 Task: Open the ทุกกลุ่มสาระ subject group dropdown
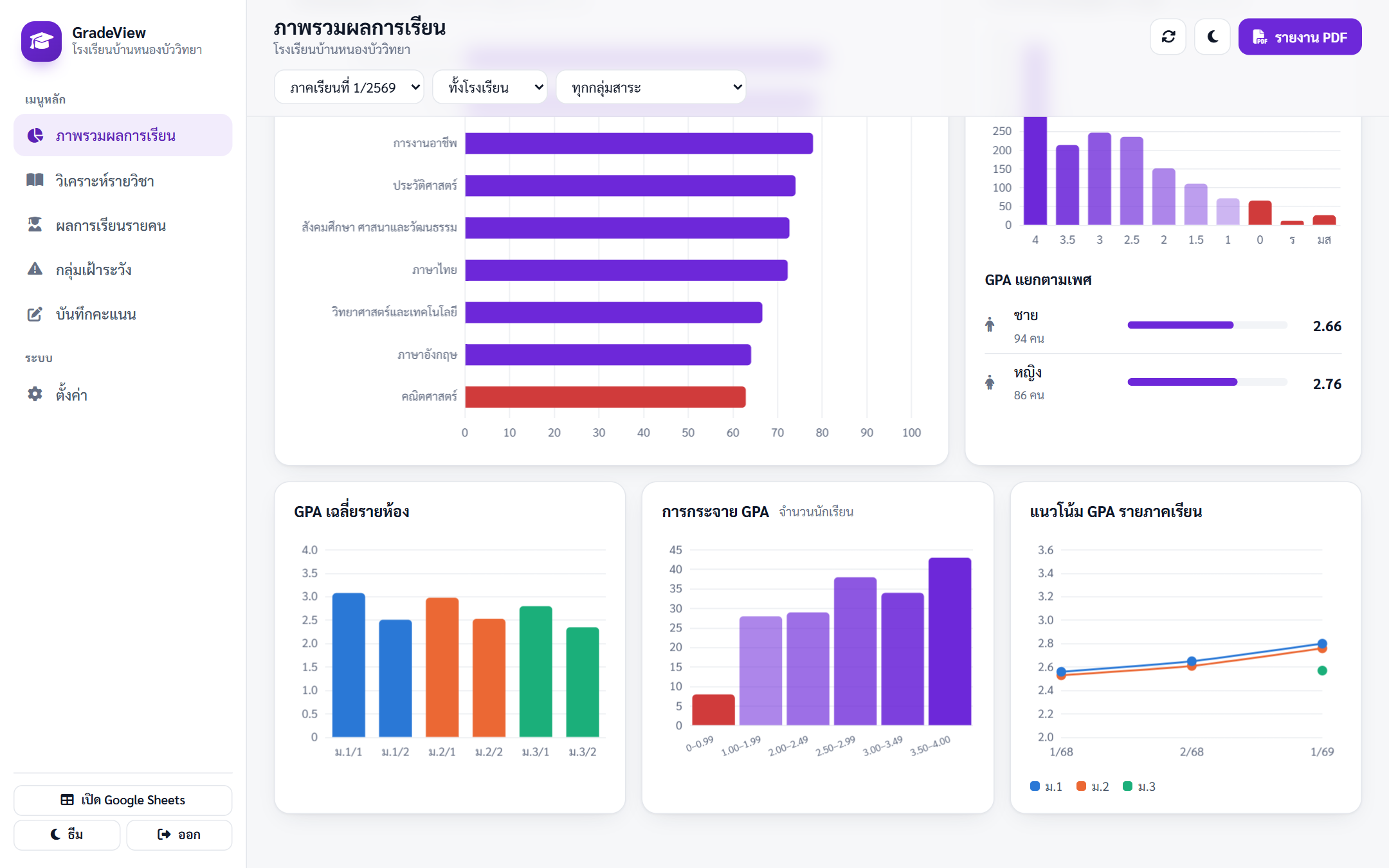[x=651, y=87]
